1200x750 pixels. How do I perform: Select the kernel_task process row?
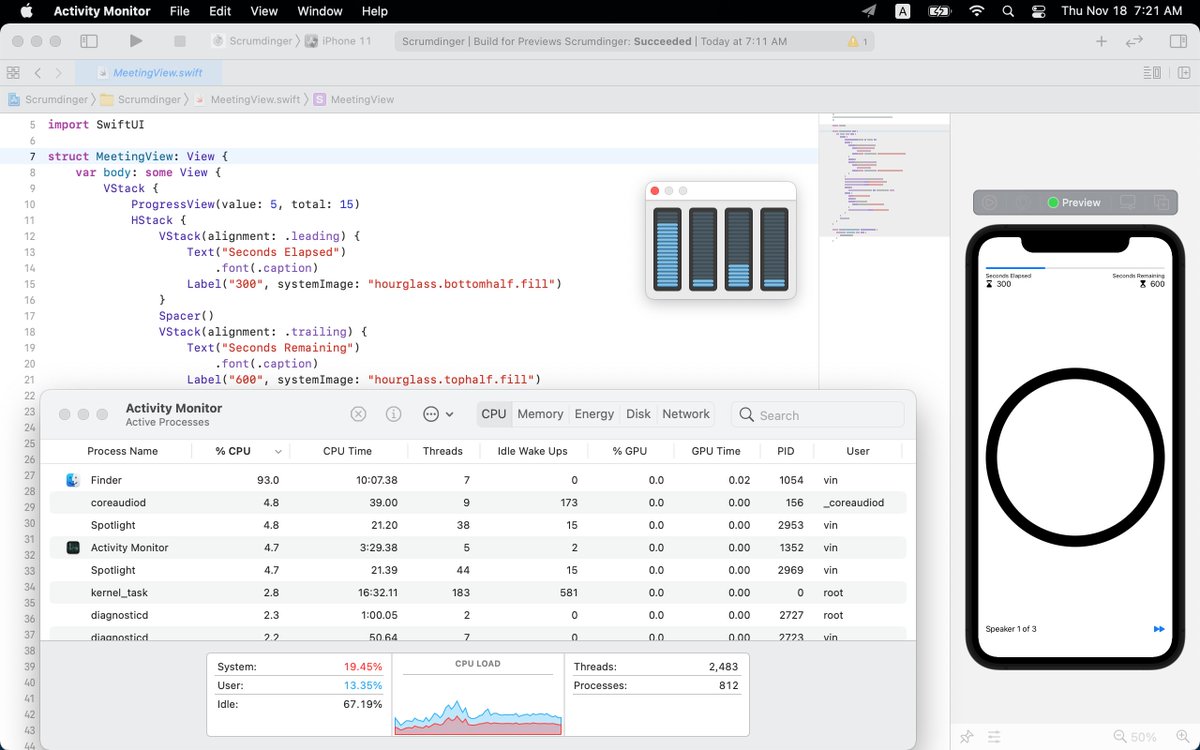coord(478,592)
